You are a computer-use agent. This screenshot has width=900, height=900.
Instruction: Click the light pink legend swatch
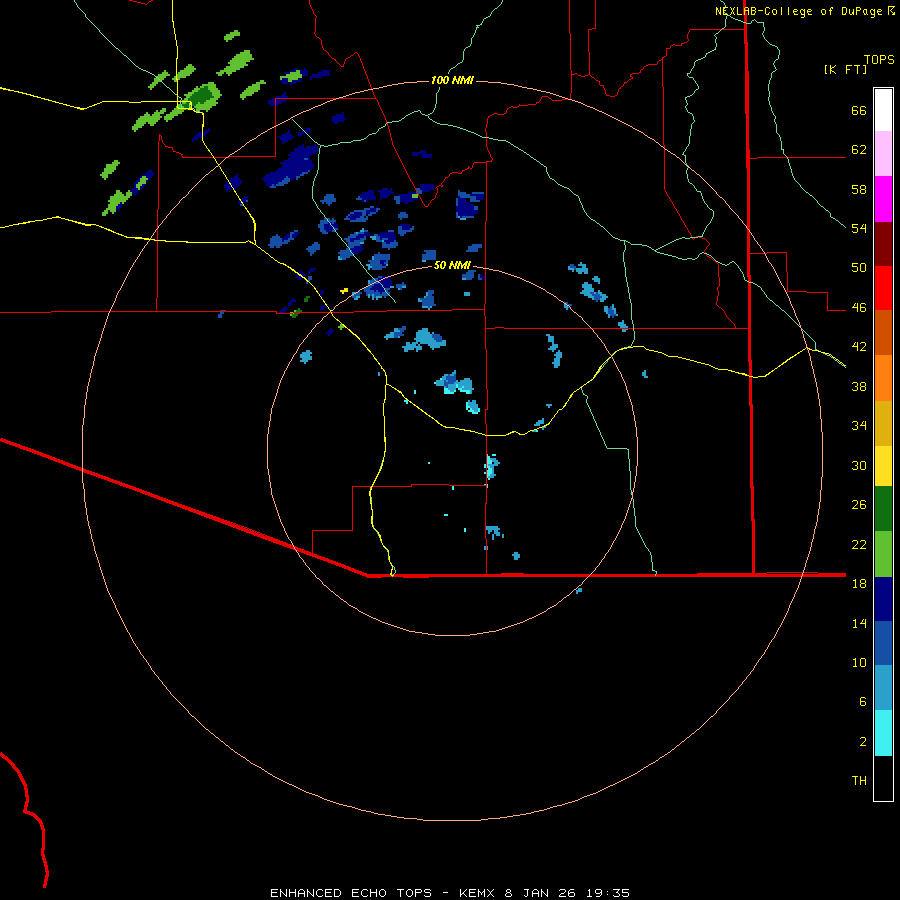(x=883, y=153)
